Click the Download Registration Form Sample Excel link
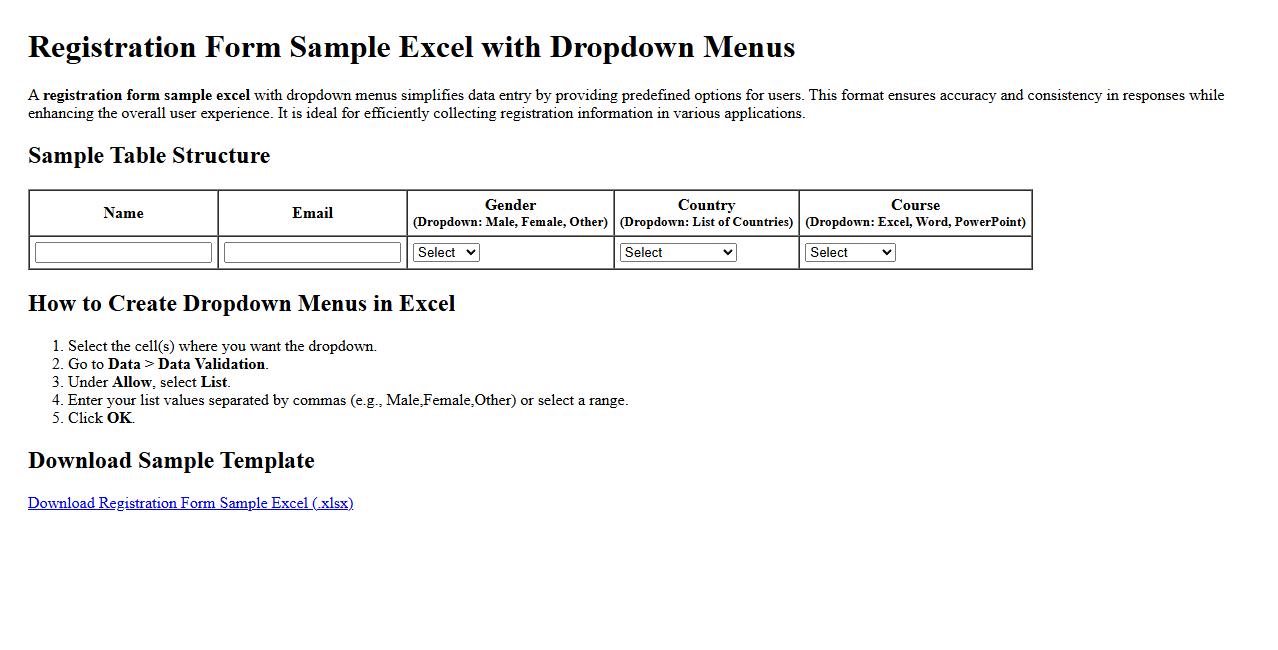Image resolution: width=1278 pixels, height=650 pixels. click(x=190, y=502)
